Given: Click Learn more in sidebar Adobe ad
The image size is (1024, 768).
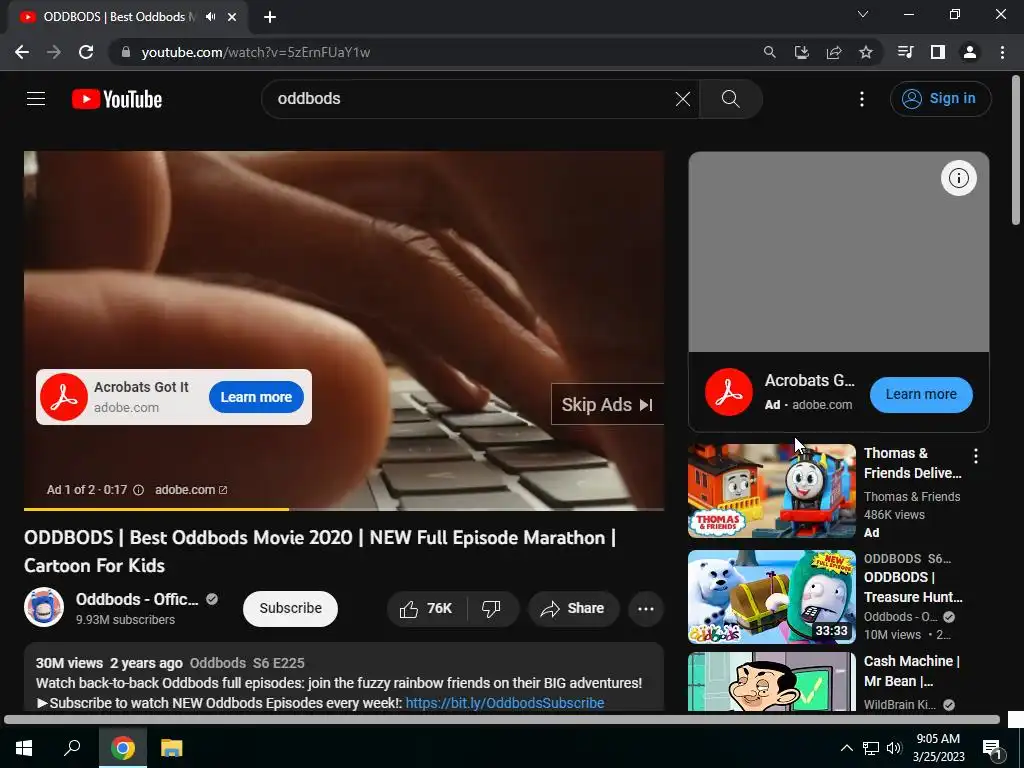Looking at the screenshot, I should 921,394.
